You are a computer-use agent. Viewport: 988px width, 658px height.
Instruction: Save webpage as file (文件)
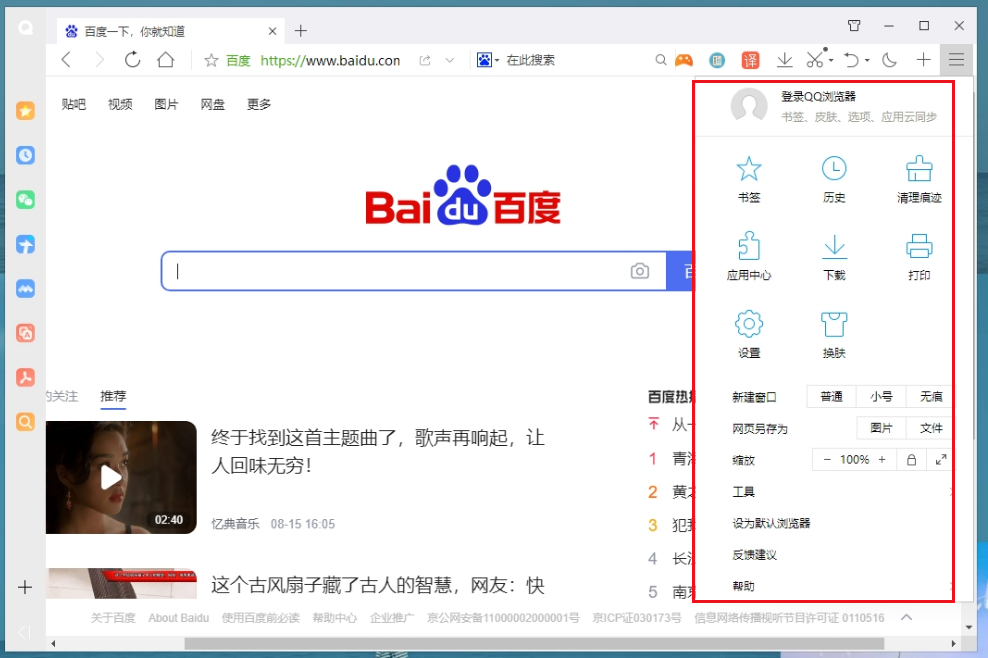[x=929, y=428]
